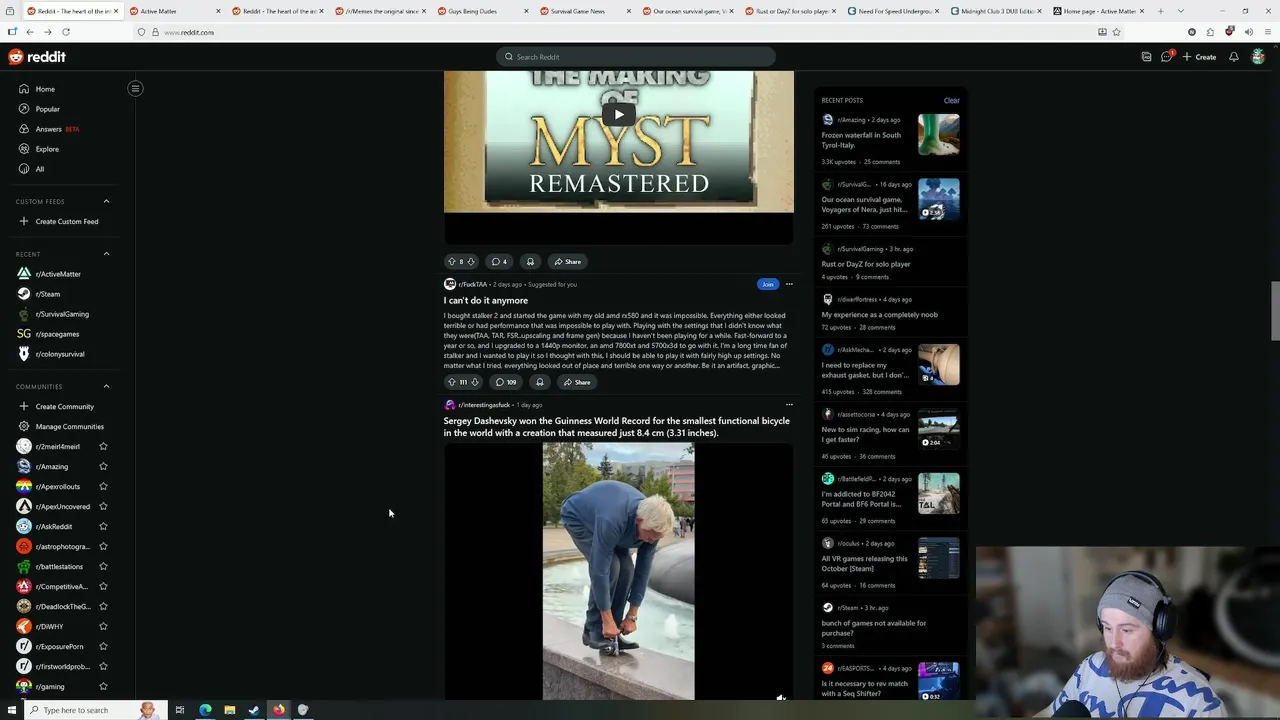Focus the Search Reddit field
The image size is (1280, 720).
(x=635, y=57)
